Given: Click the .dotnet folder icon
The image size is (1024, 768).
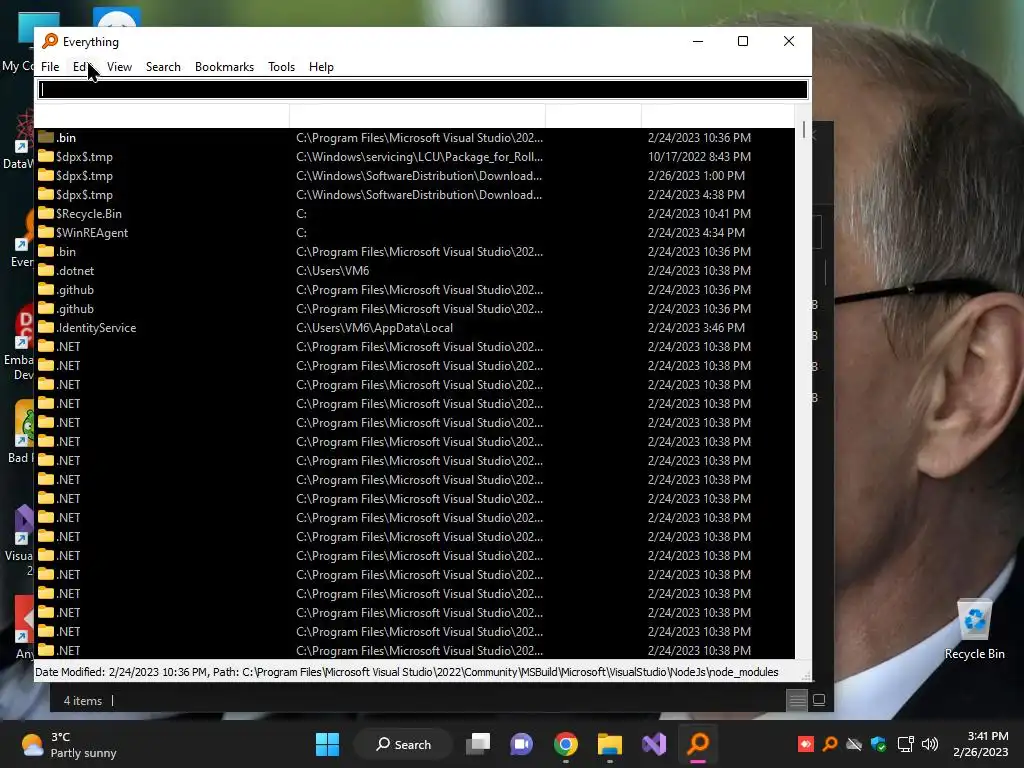Looking at the screenshot, I should [x=46, y=270].
